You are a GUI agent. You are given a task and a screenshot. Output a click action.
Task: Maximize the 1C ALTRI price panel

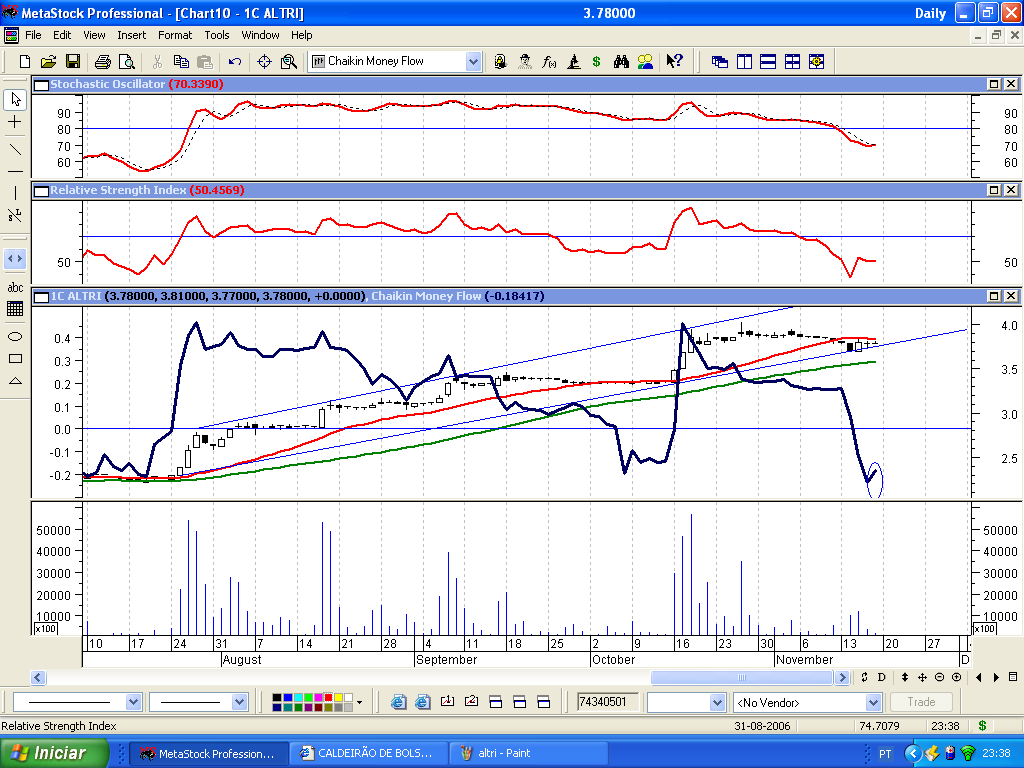995,297
